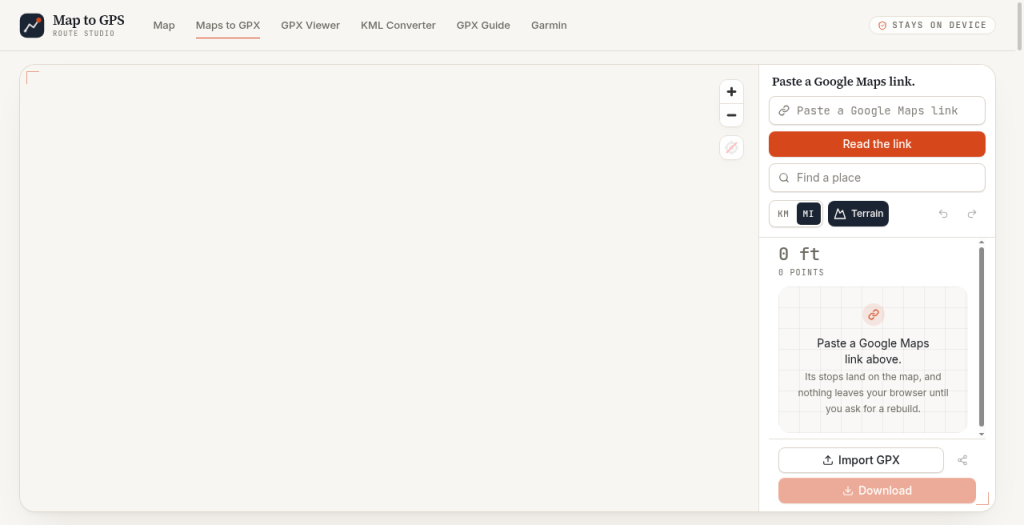Viewport: 1024px width, 525px height.
Task: Click the crossed-out compass map control
Action: coord(731,148)
